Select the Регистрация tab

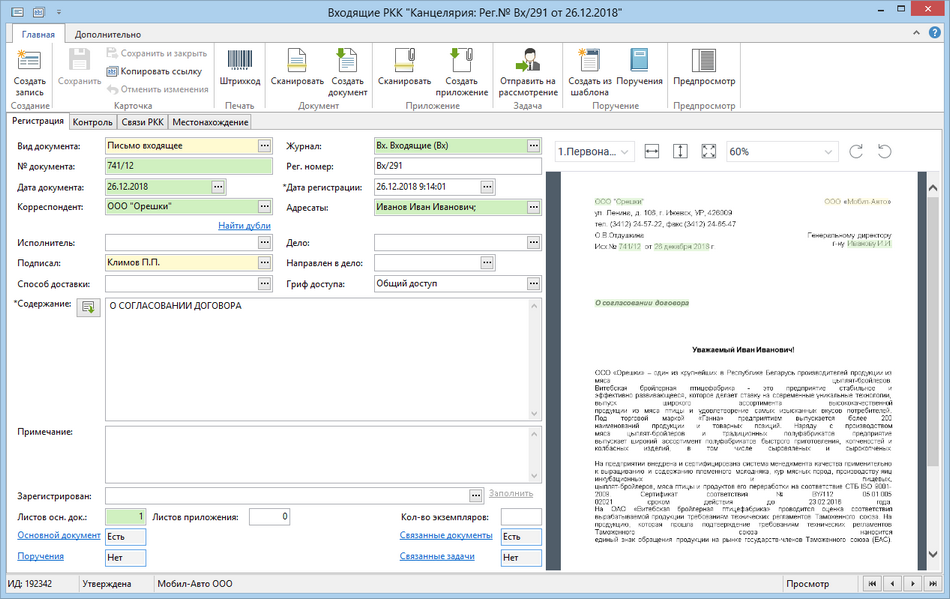[x=38, y=121]
